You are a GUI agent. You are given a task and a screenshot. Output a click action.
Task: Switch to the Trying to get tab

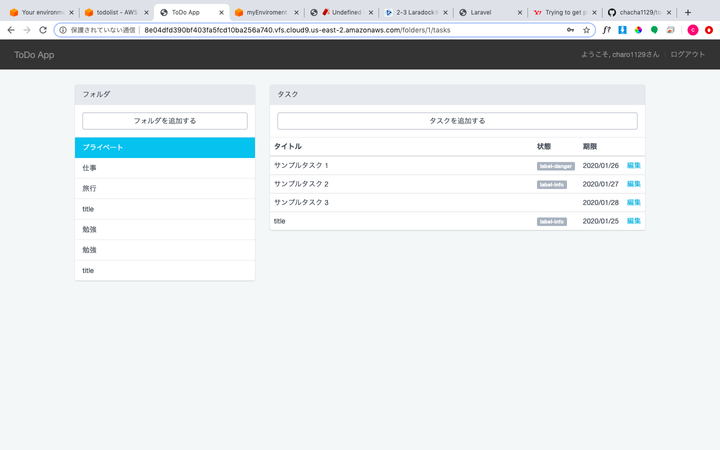(566, 12)
